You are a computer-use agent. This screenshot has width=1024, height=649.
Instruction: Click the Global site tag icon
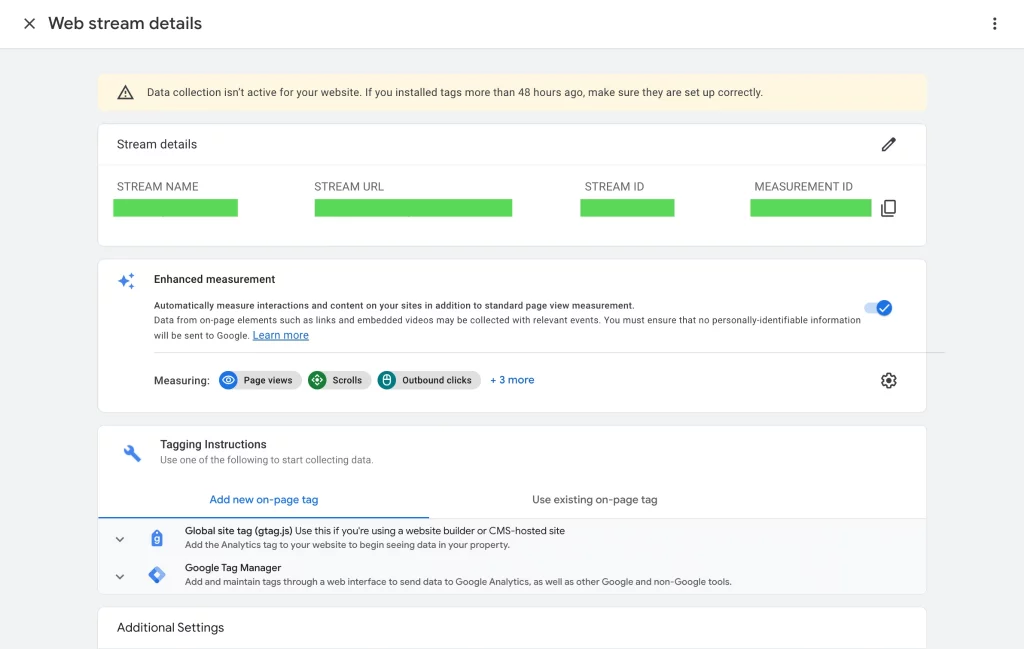click(157, 538)
